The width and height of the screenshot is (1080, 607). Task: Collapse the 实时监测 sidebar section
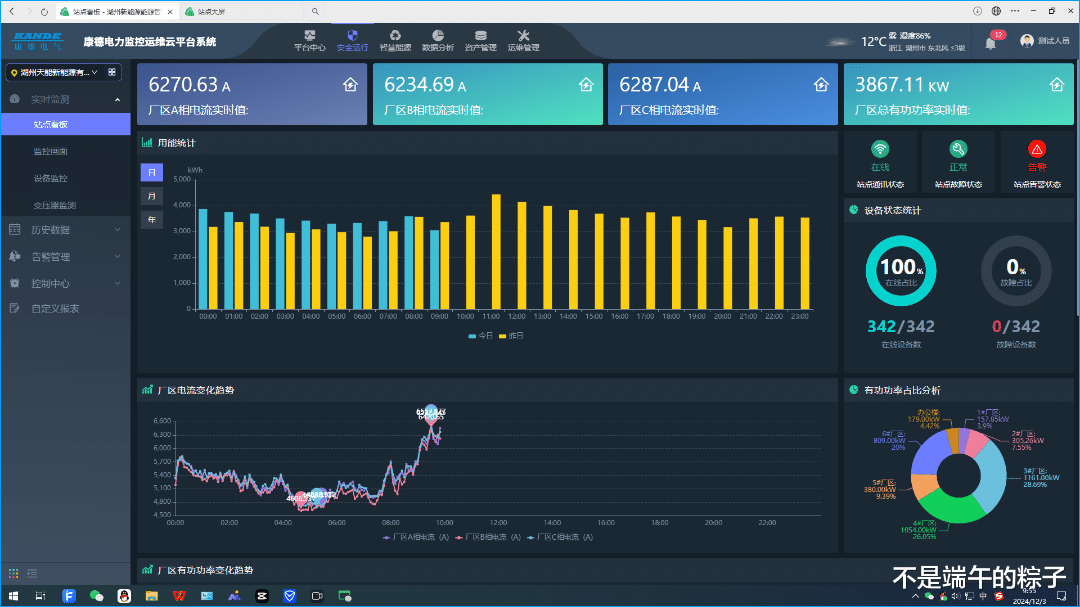[65, 99]
